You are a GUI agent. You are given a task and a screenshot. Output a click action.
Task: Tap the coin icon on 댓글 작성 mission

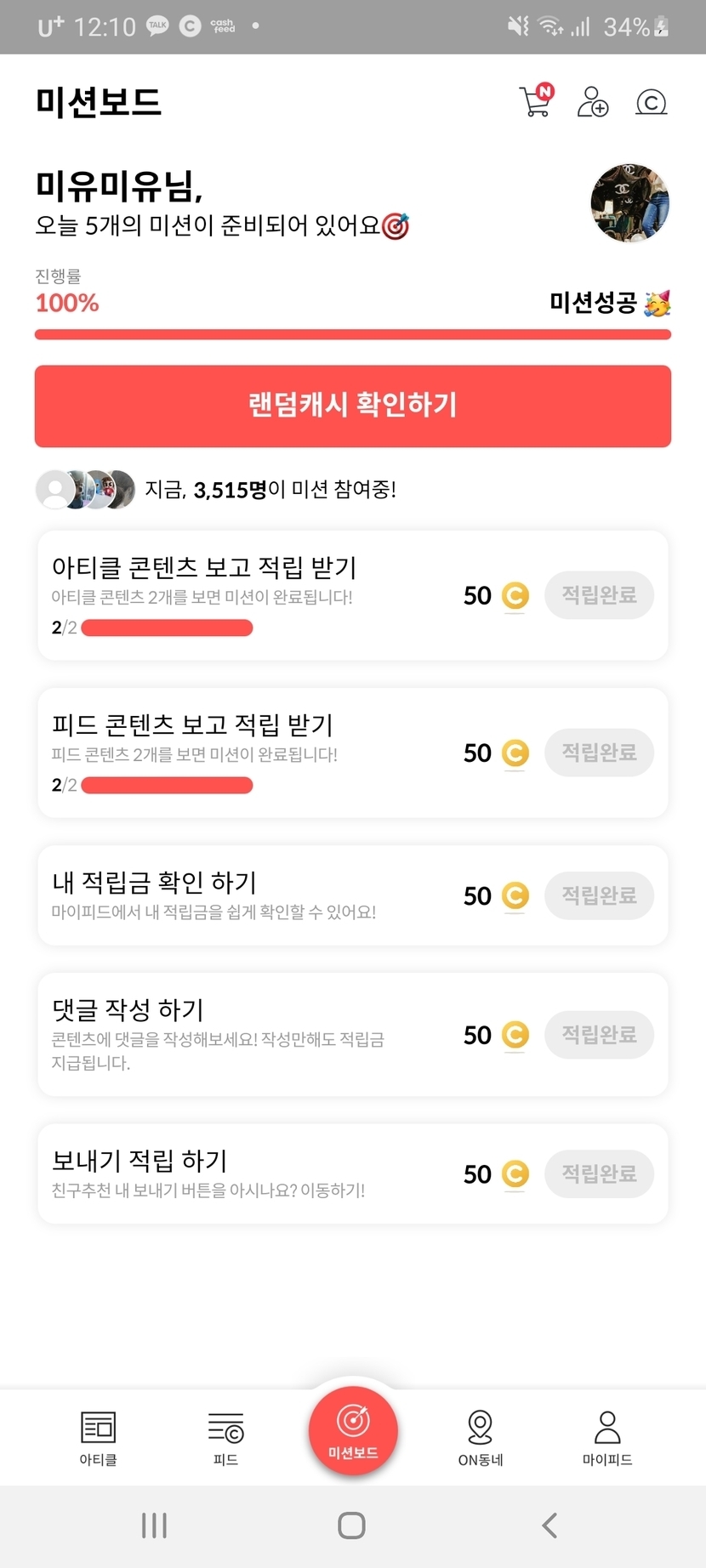pos(515,1035)
